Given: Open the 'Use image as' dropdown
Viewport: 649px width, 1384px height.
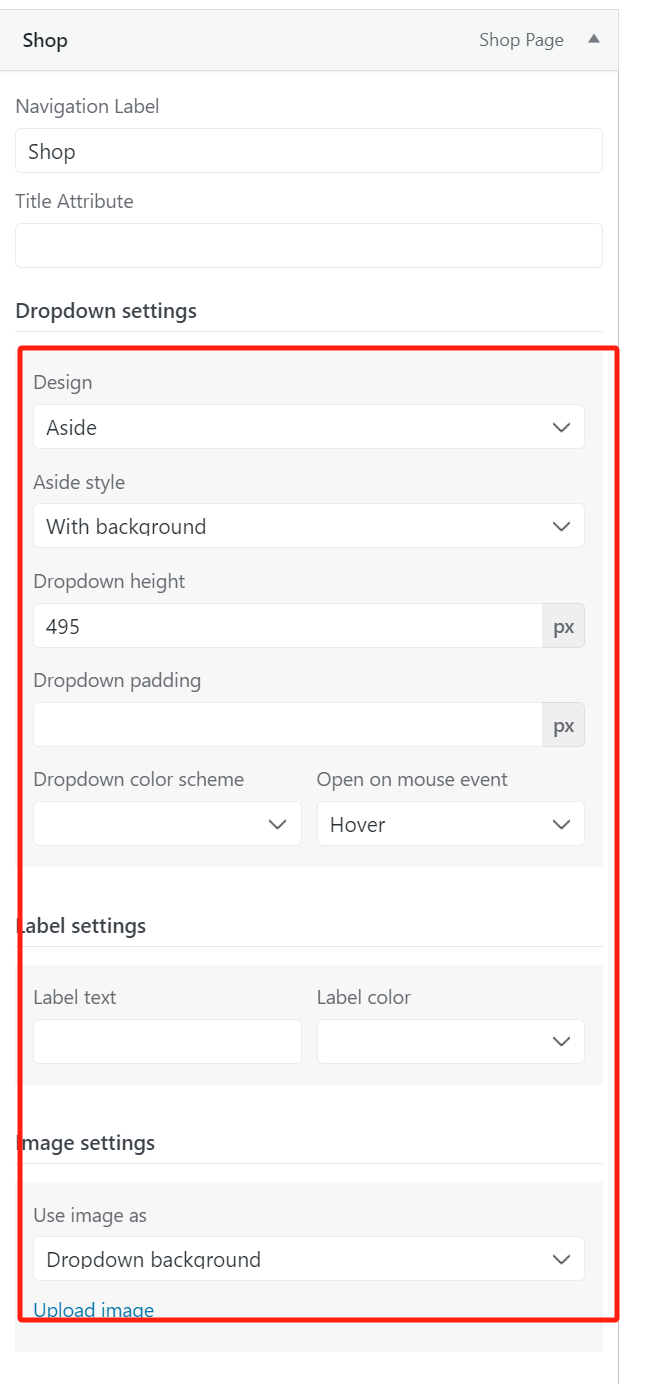Looking at the screenshot, I should pyautogui.click(x=308, y=1259).
